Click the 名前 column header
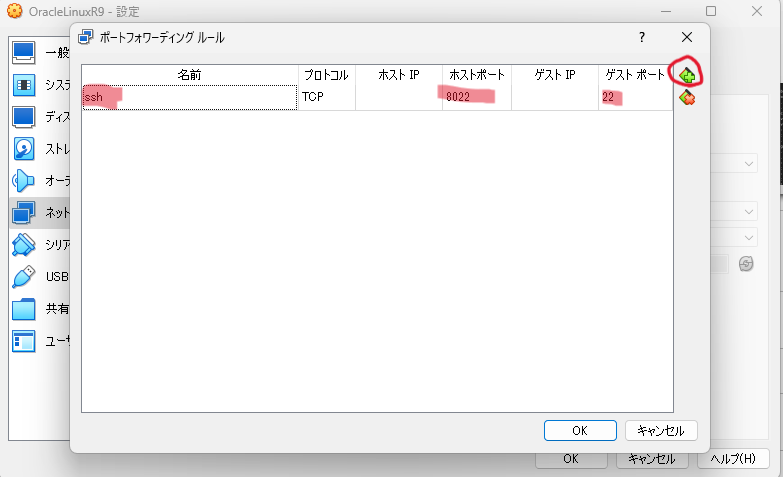Screen dimensions: 783x477 tap(189, 75)
